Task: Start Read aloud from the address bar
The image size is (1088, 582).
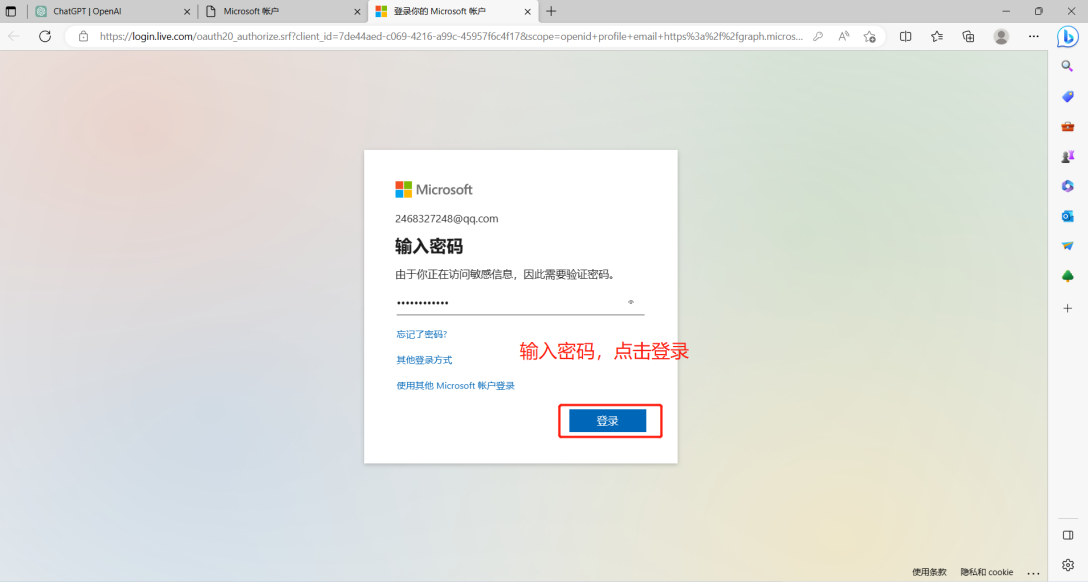Action: pyautogui.click(x=843, y=36)
